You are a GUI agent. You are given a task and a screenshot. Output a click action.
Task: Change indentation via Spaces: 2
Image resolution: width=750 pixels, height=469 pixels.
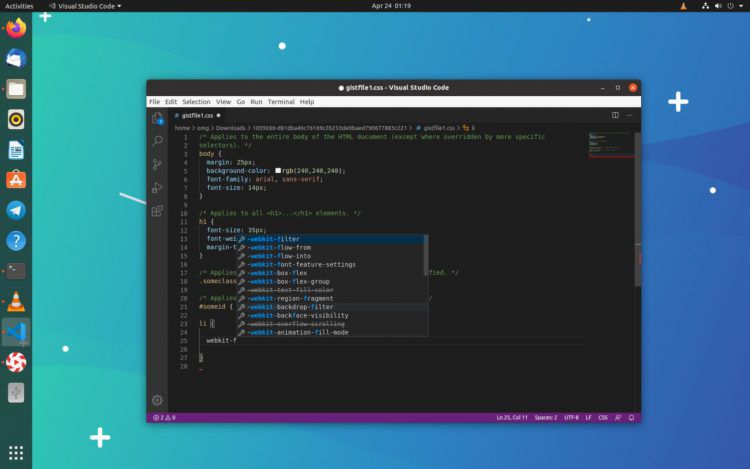pos(546,417)
